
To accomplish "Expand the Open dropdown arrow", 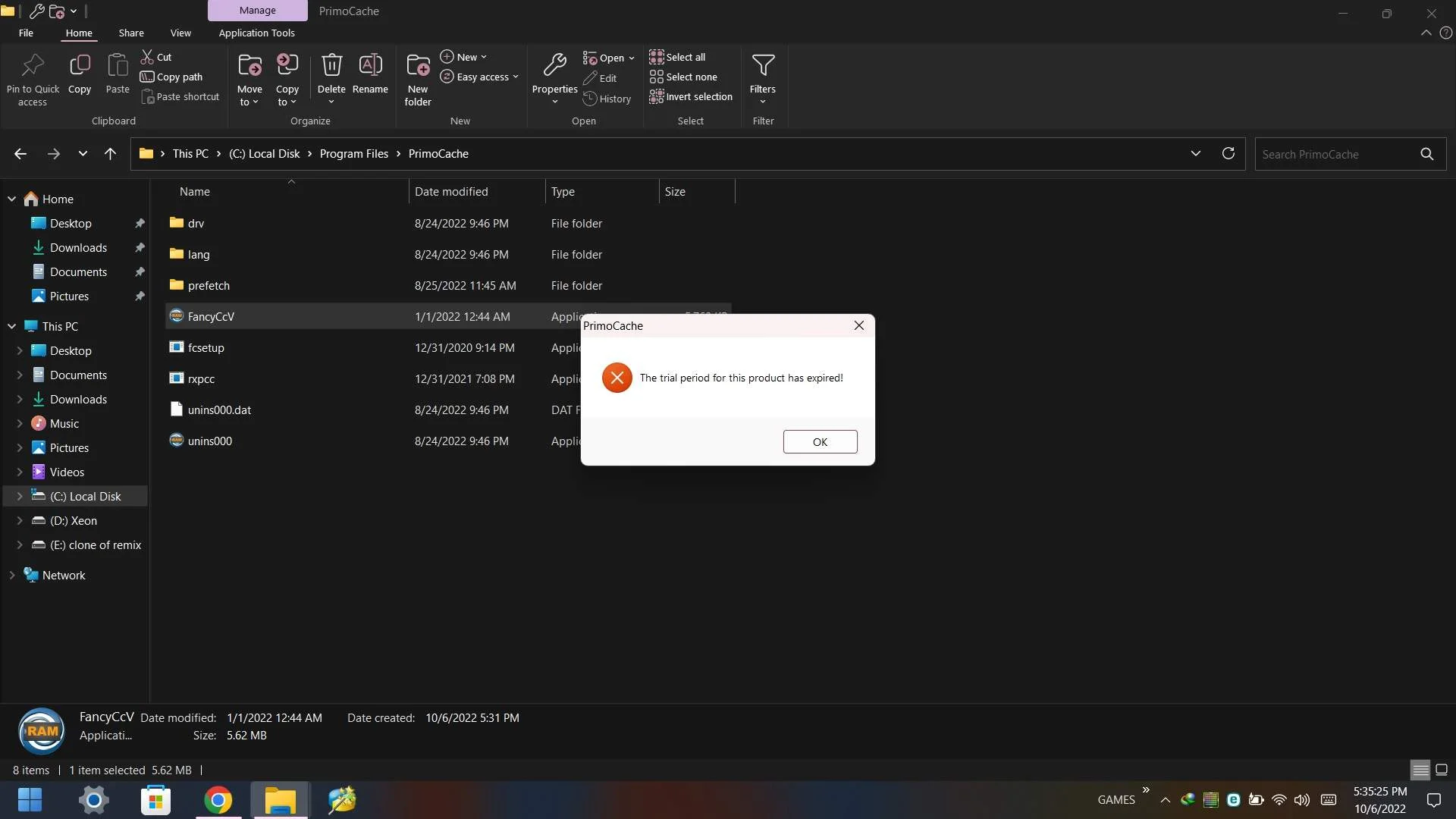I will [x=631, y=58].
